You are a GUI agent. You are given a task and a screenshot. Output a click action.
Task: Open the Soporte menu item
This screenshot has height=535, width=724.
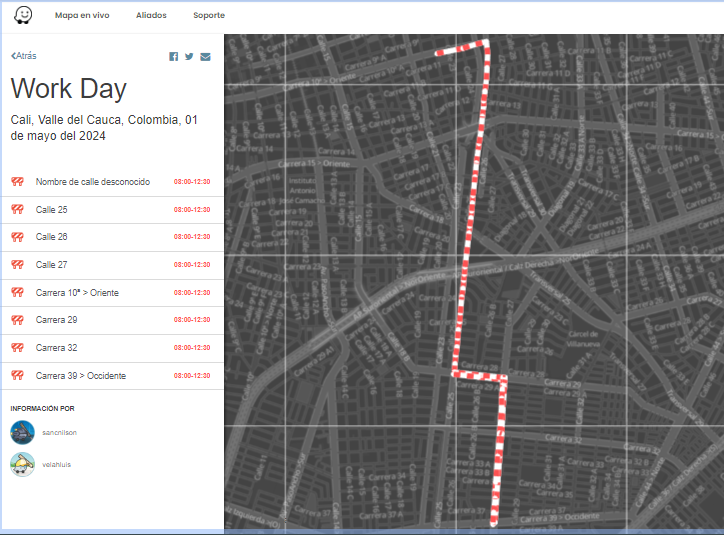click(209, 15)
